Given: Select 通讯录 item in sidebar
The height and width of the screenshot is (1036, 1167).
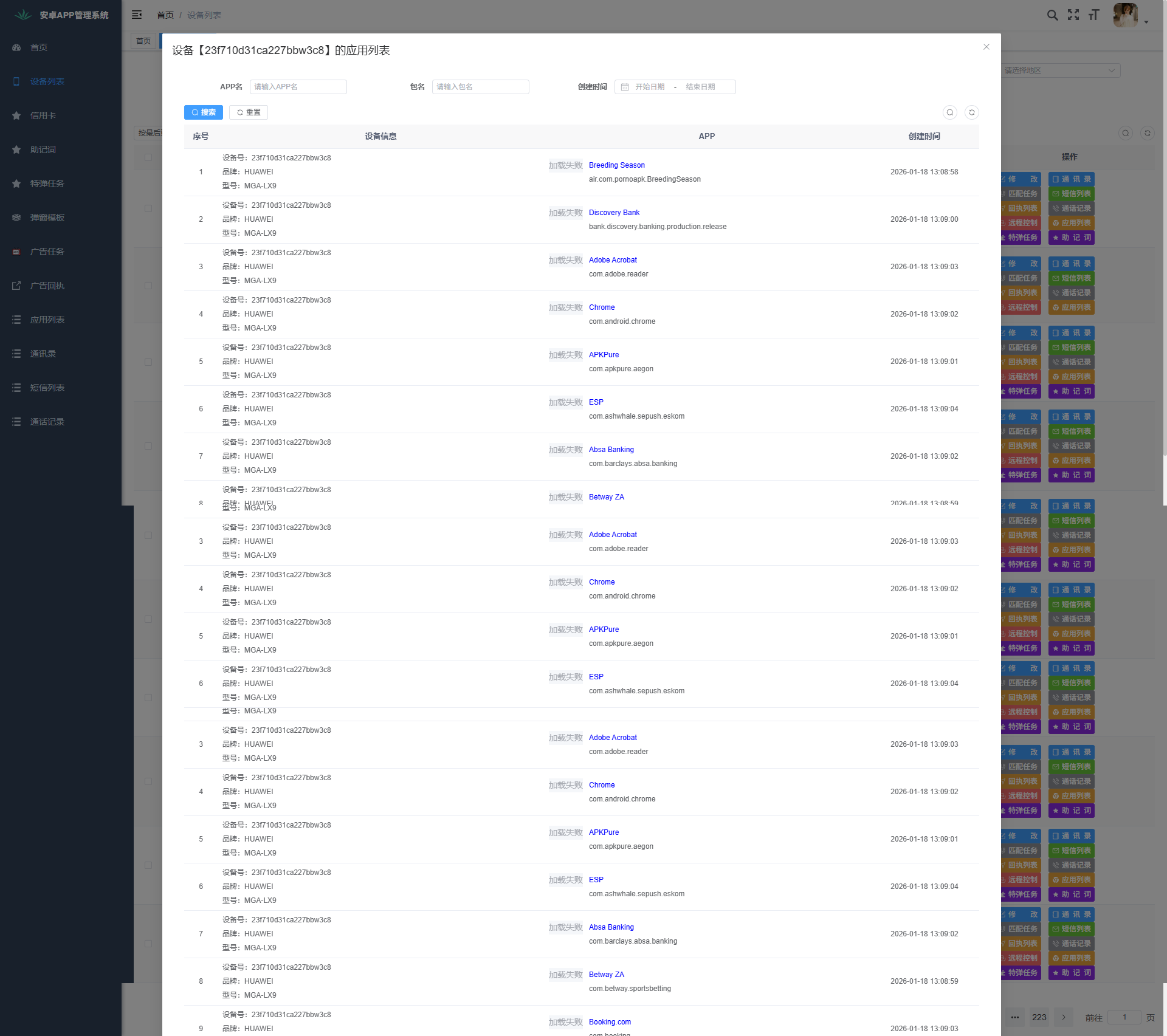Looking at the screenshot, I should tap(61, 354).
